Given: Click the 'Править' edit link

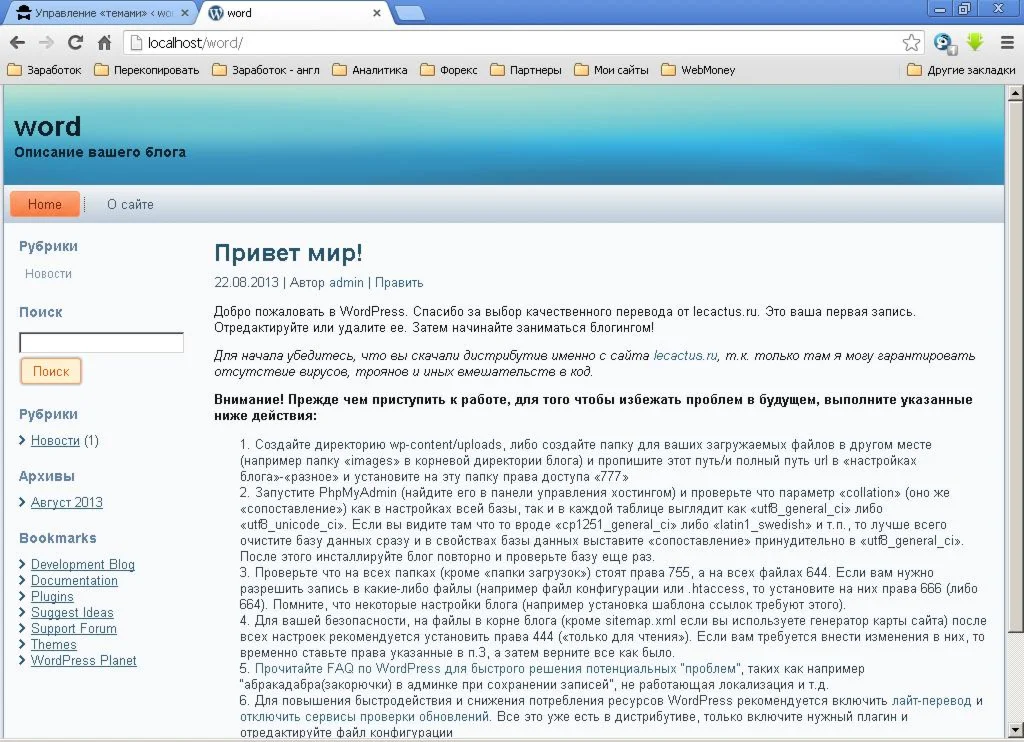Looking at the screenshot, I should [x=398, y=283].
